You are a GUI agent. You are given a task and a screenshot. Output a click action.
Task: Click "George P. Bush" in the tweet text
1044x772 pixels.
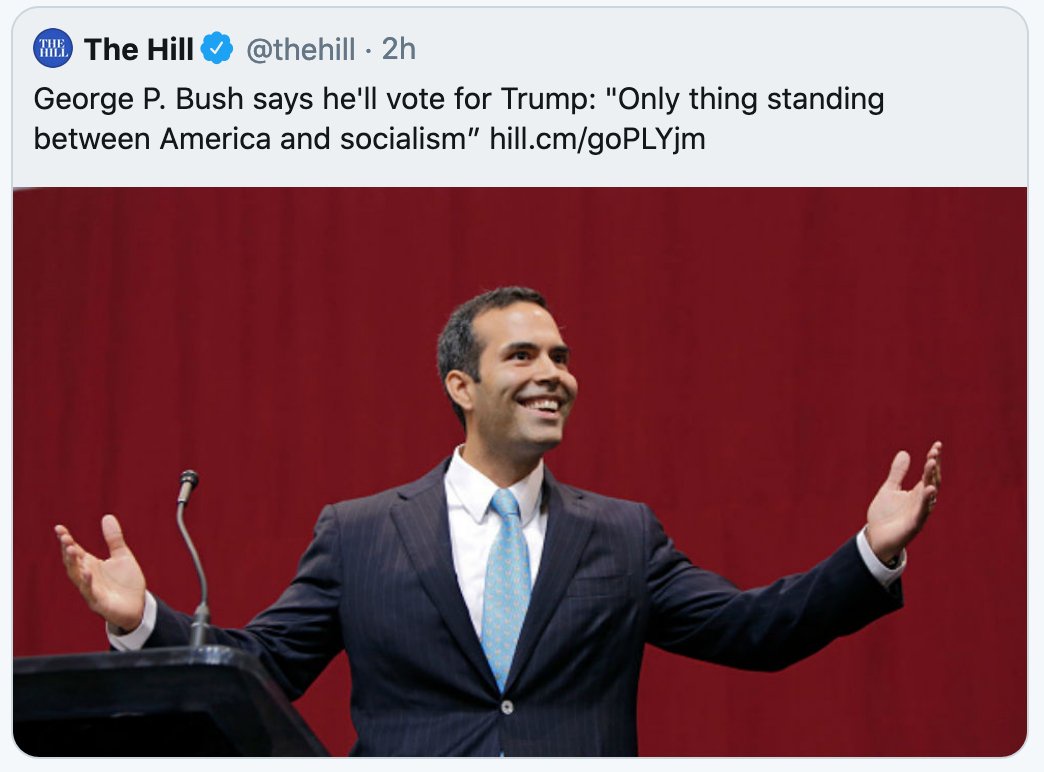pos(123,100)
